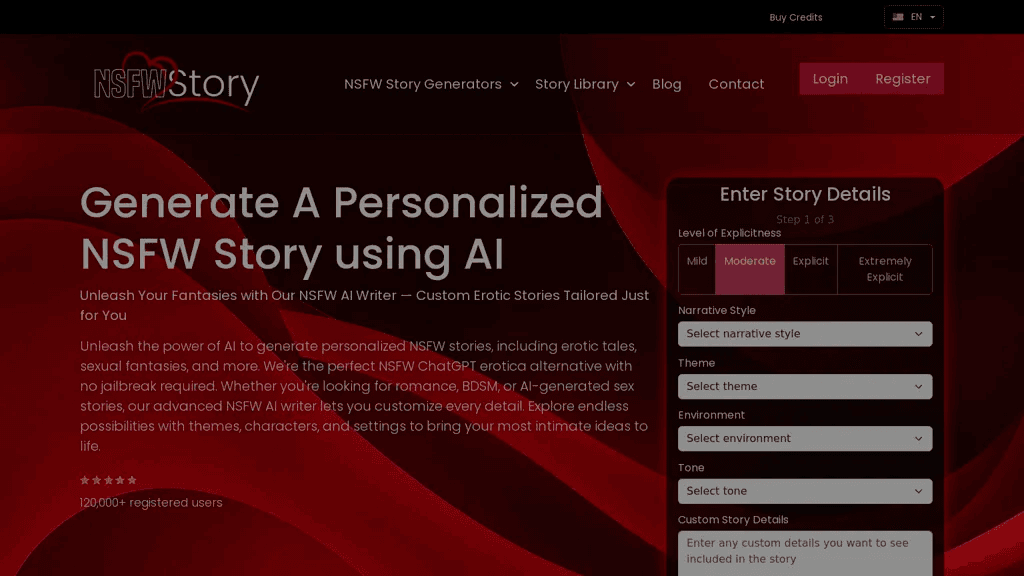Select Mild explicitness level
Screen dimensions: 1024x576
tap(697, 269)
